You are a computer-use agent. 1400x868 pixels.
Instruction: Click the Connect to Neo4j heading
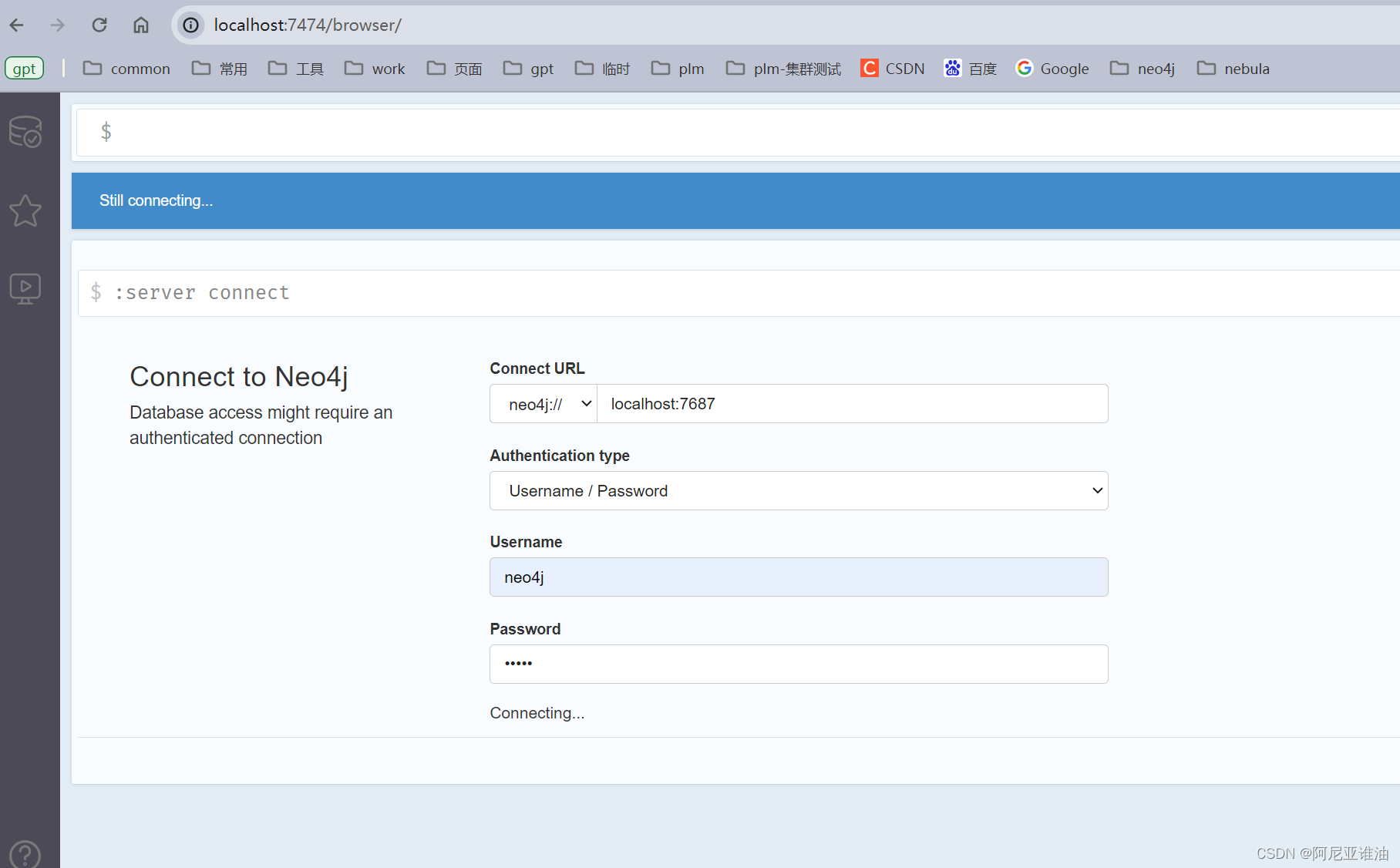pyautogui.click(x=239, y=377)
